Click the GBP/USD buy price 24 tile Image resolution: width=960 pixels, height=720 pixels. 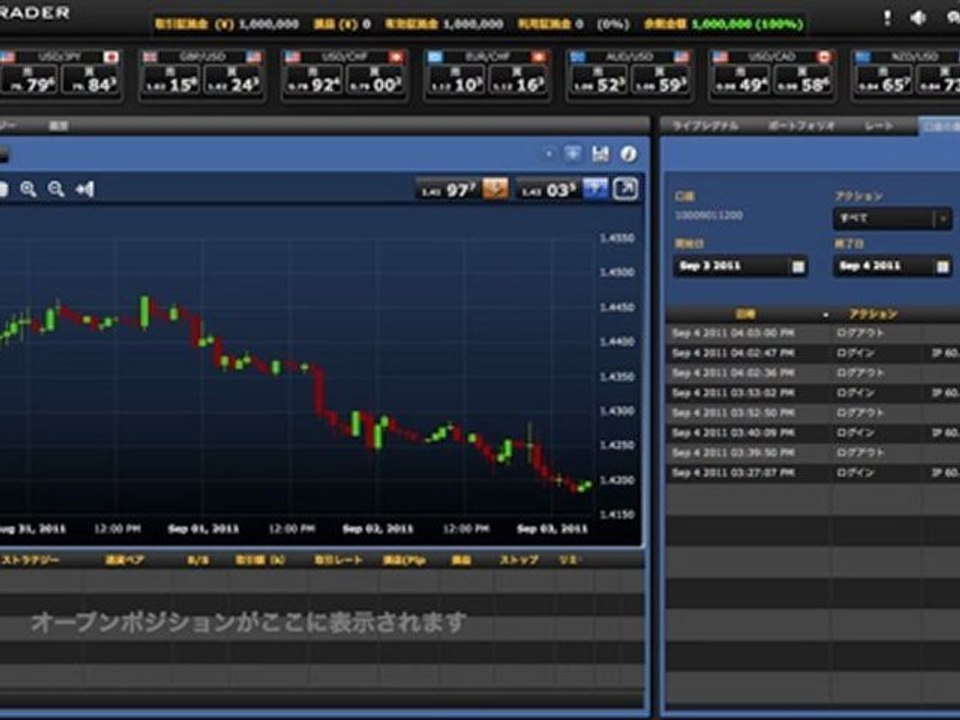tap(232, 80)
